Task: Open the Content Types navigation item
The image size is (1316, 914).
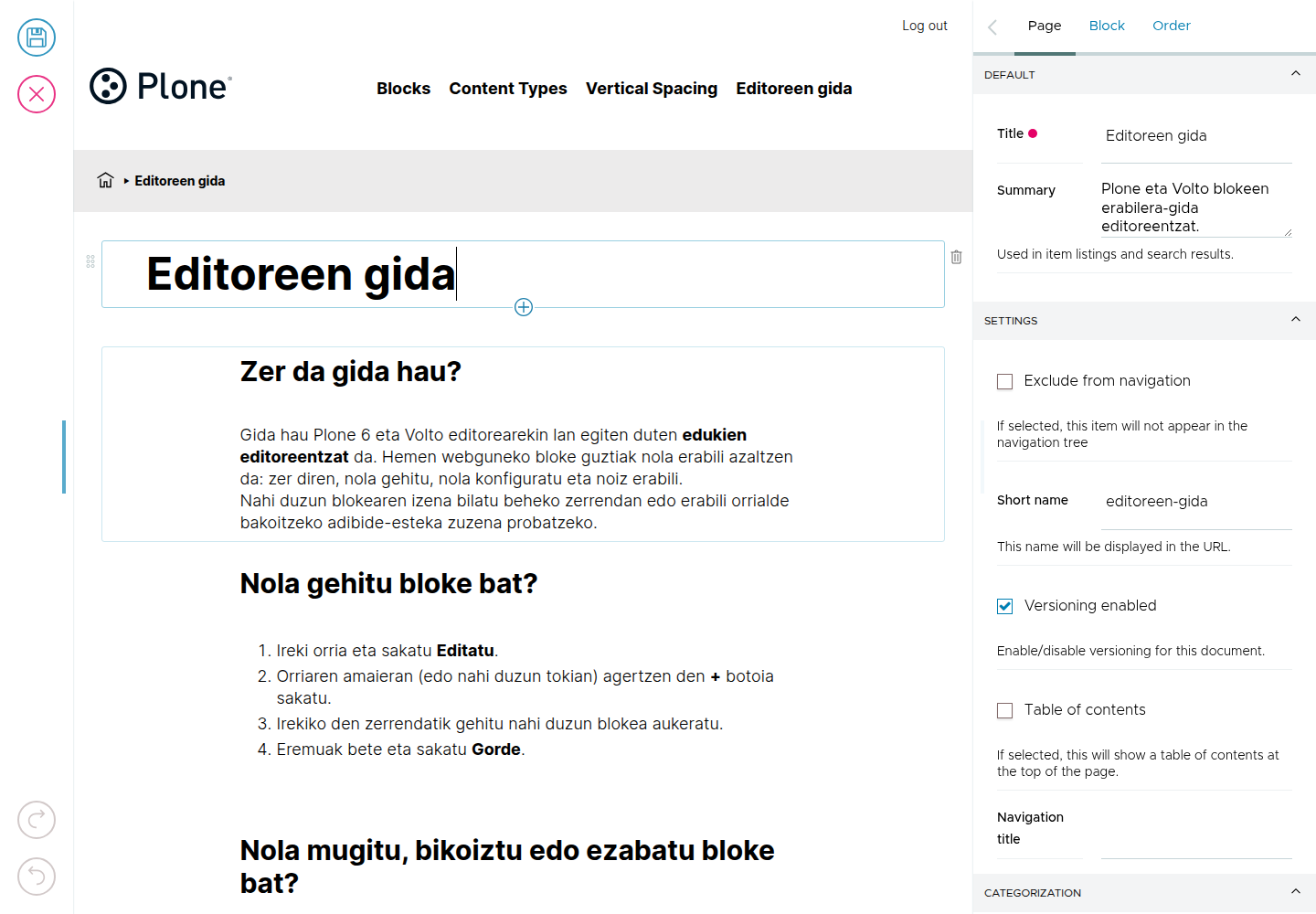Action: tap(508, 89)
